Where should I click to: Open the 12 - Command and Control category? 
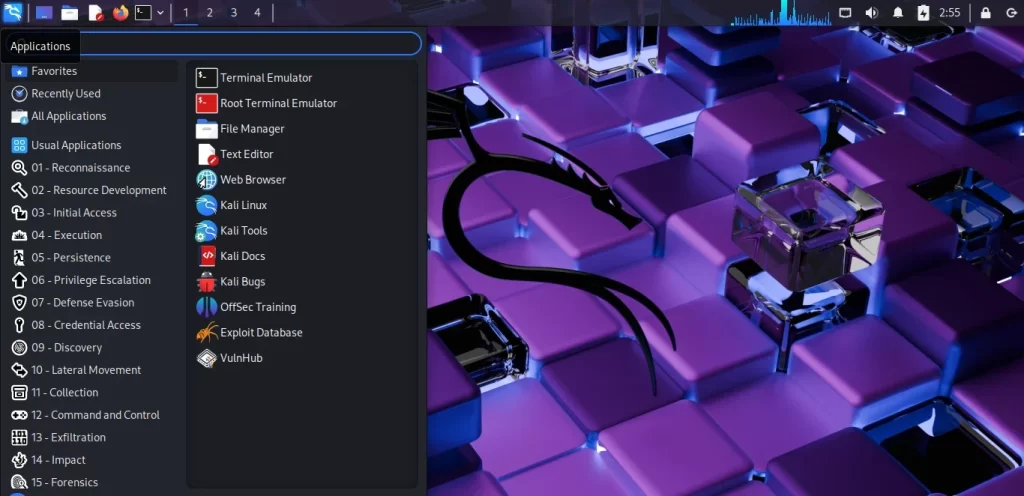click(92, 415)
